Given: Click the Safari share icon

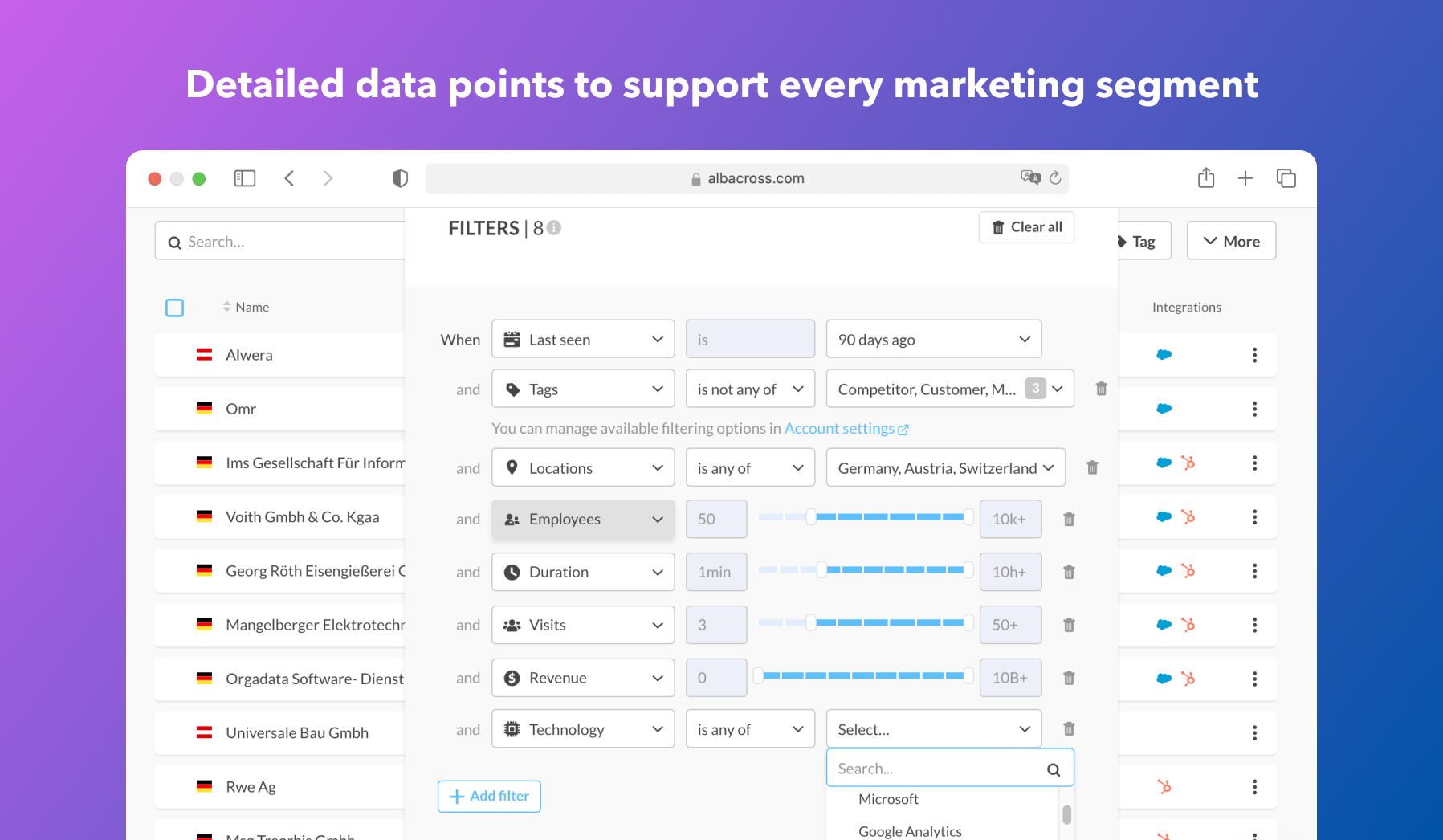Looking at the screenshot, I should (x=1206, y=177).
